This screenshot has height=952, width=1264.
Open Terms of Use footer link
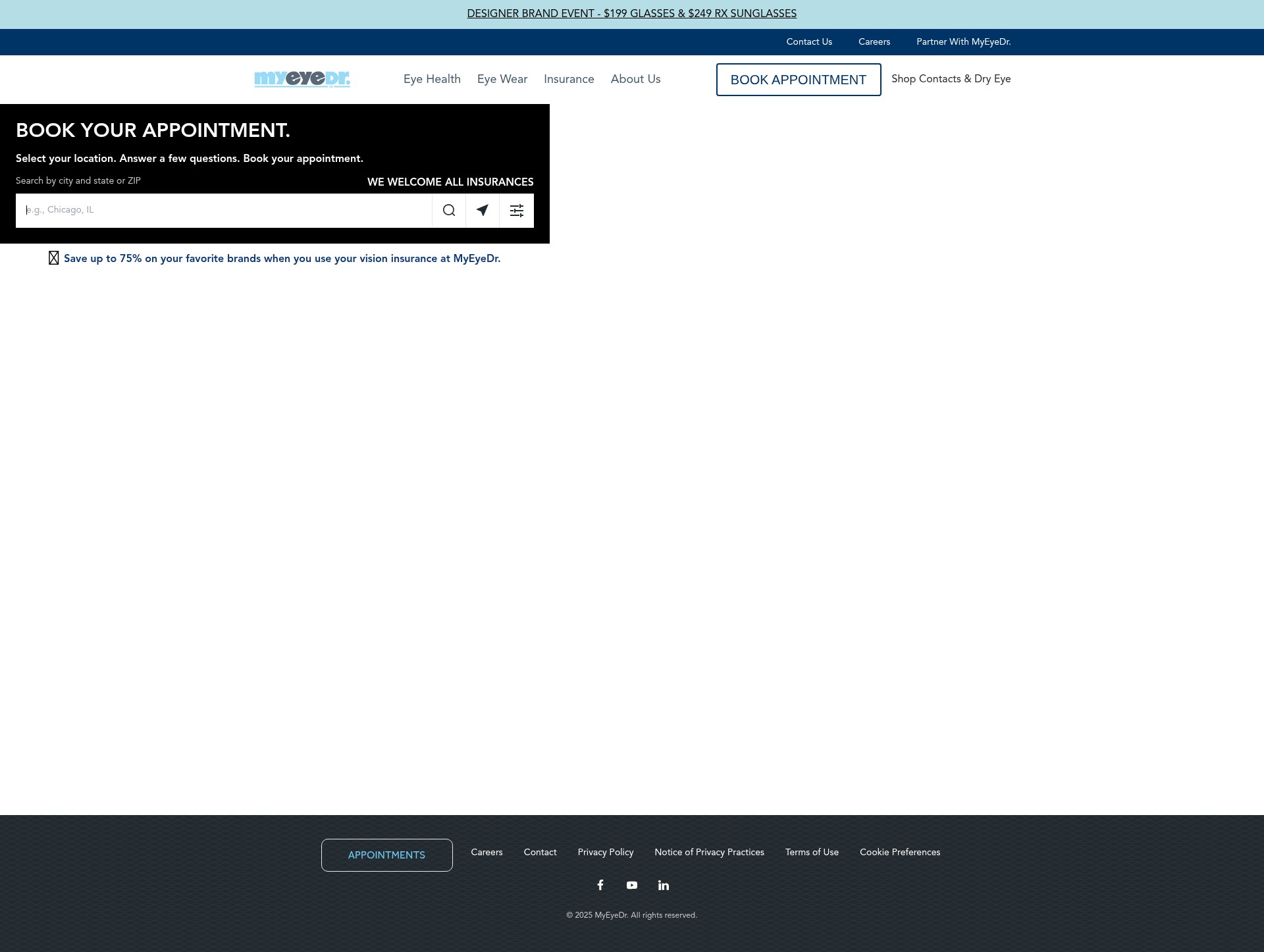812,852
